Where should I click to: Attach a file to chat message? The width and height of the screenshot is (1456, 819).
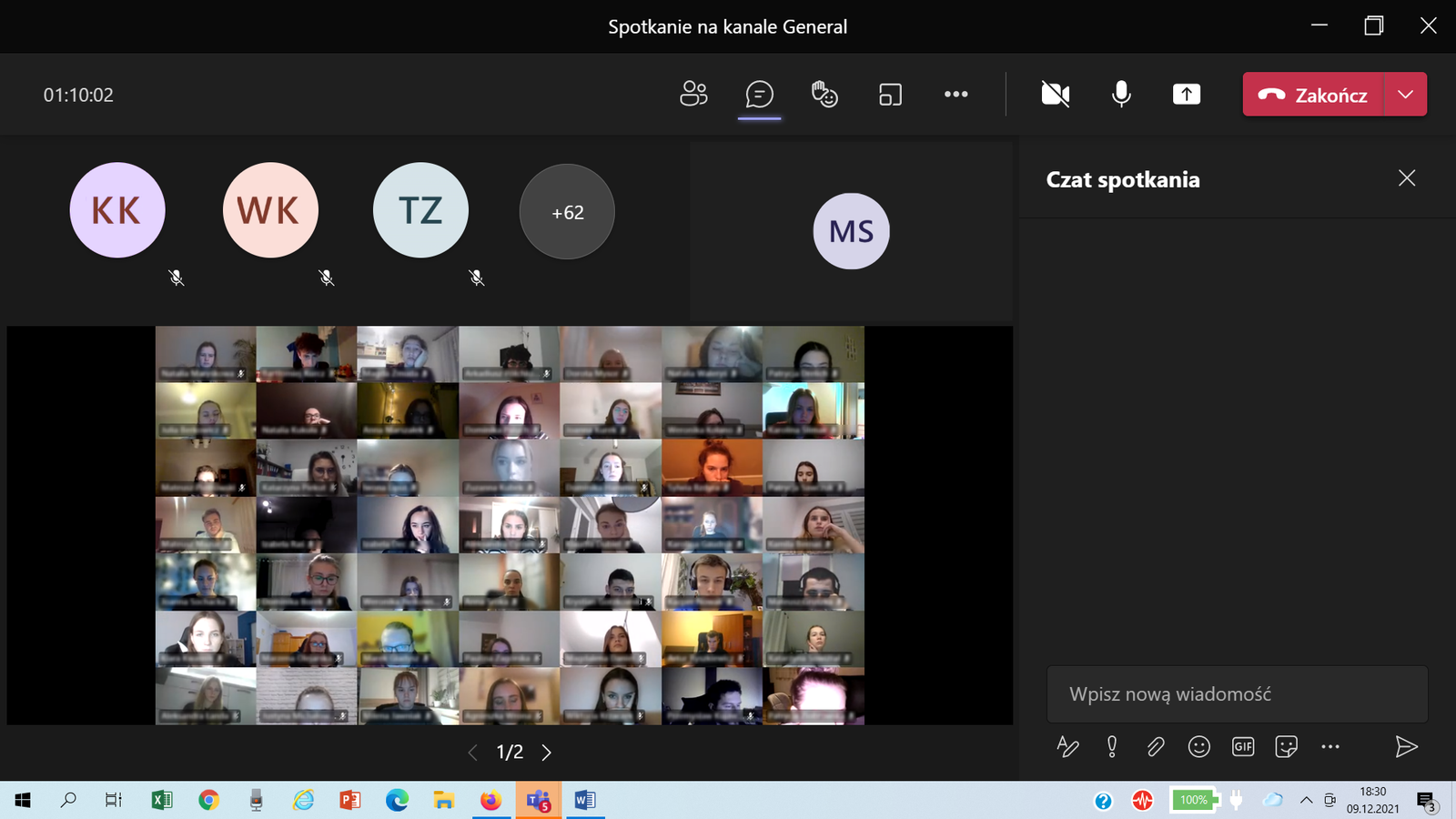1156,747
